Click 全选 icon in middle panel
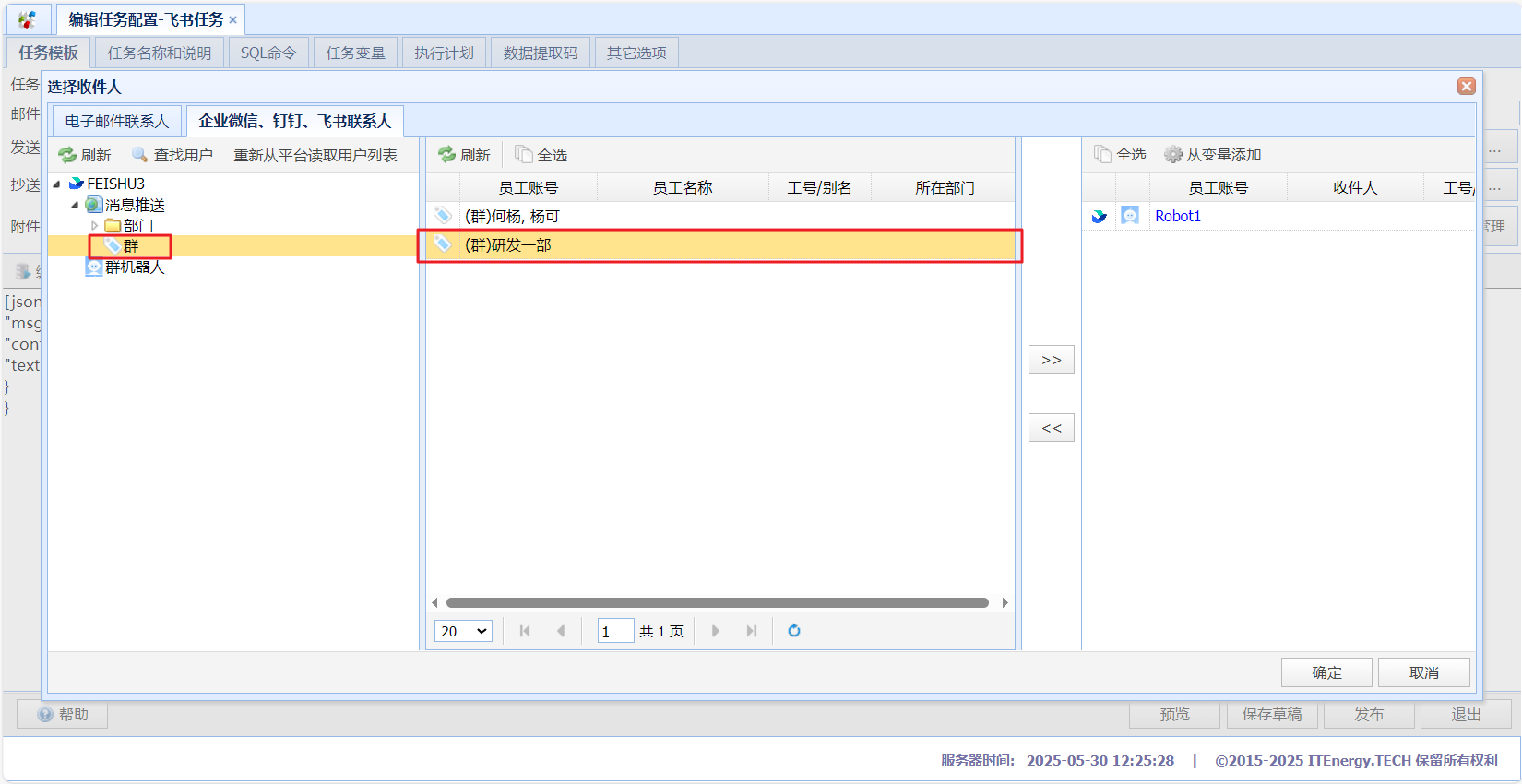This screenshot has height=784, width=1522. (524, 155)
